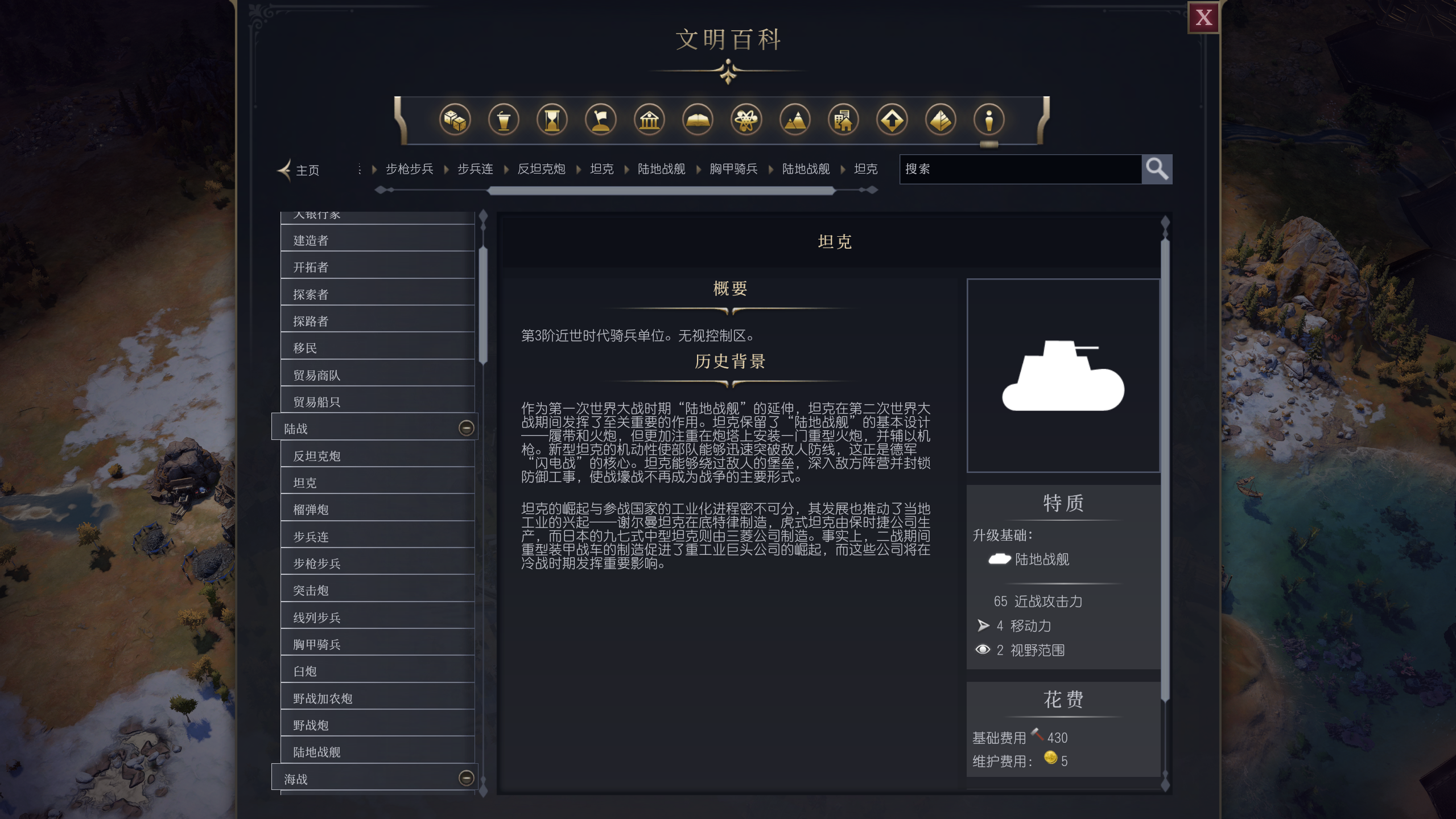Select 胸甲骑兵 in the 陆战 list
Image resolution: width=1456 pixels, height=819 pixels.
(377, 644)
